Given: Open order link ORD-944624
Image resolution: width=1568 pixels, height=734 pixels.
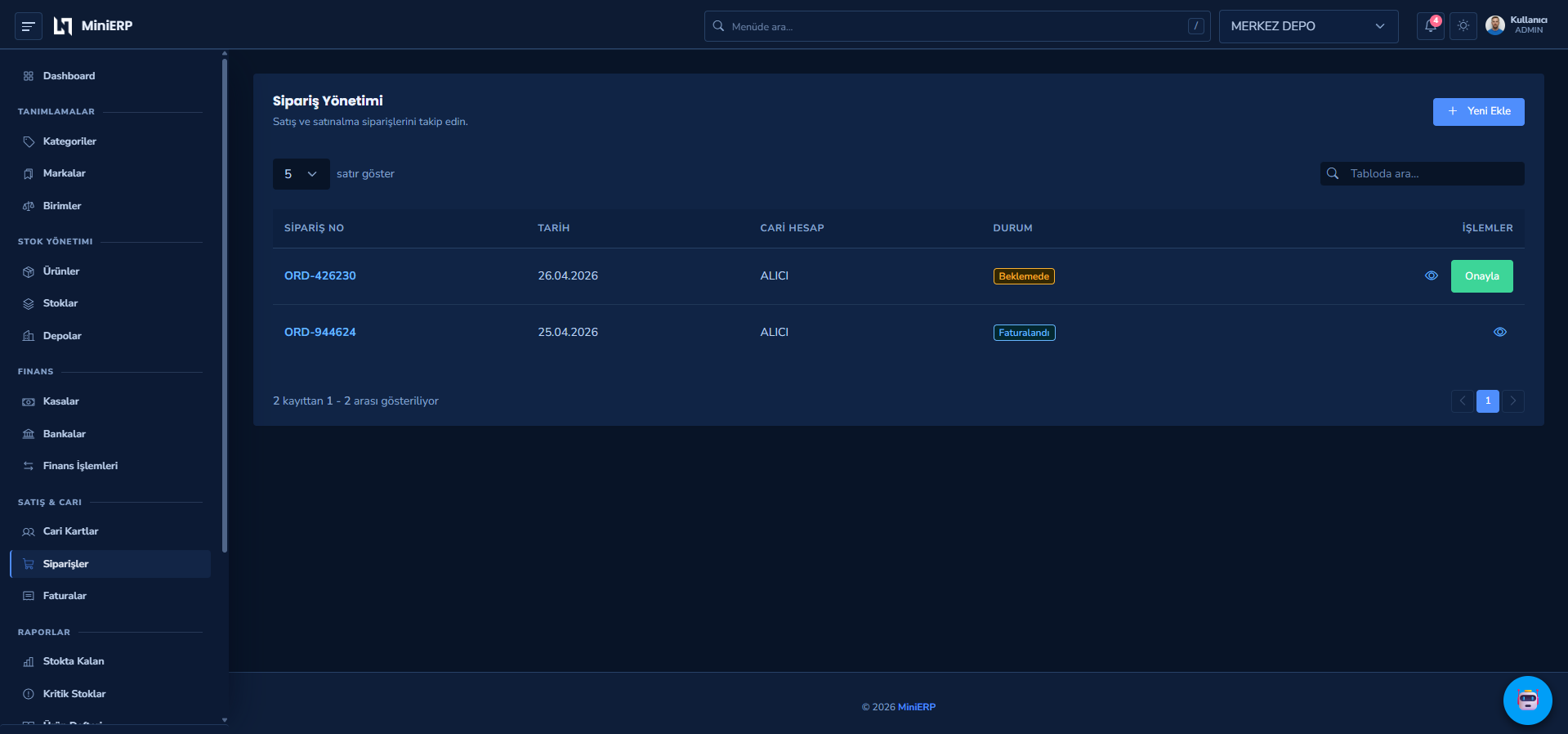Looking at the screenshot, I should pos(320,333).
